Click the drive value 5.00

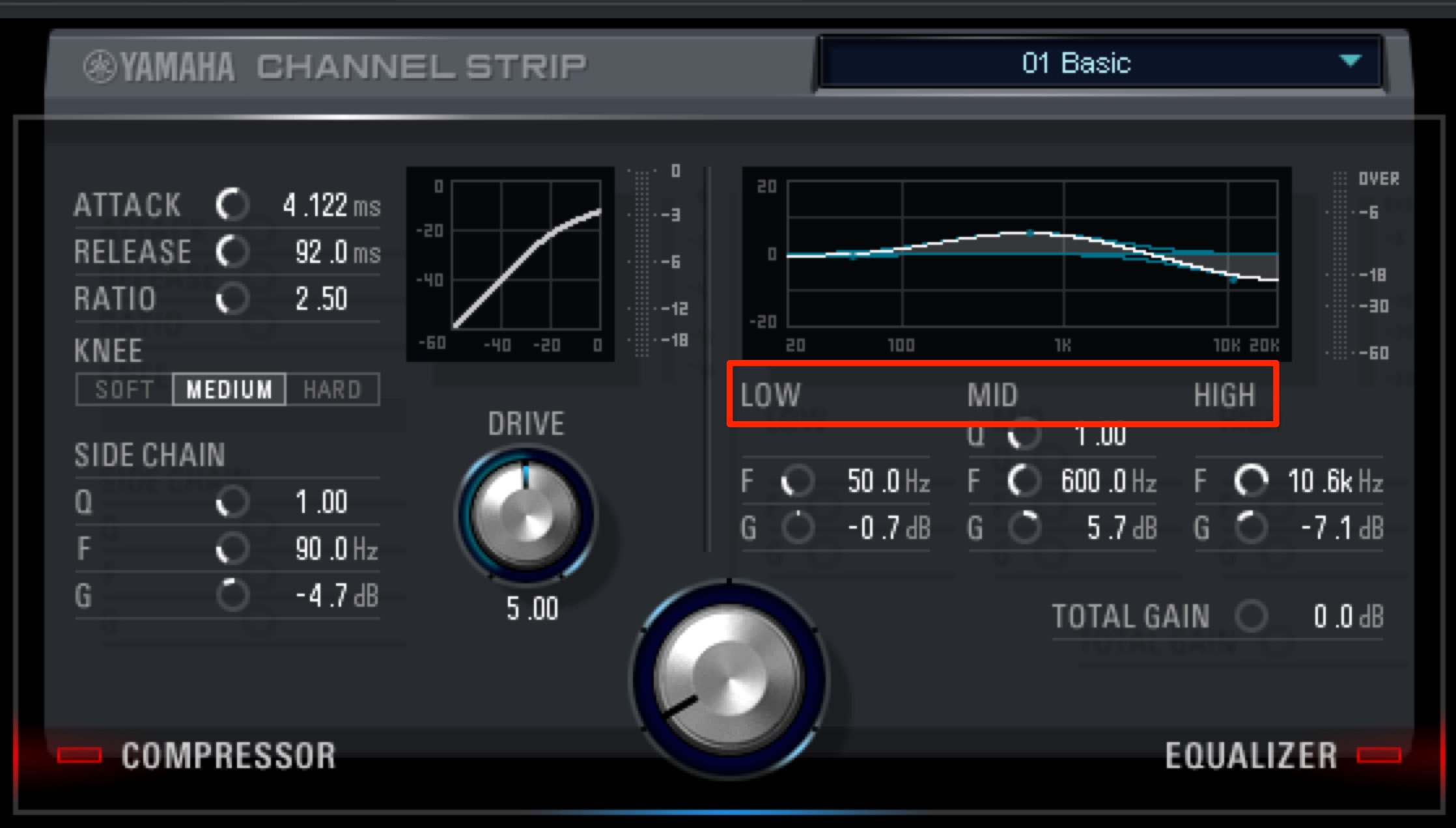click(533, 609)
